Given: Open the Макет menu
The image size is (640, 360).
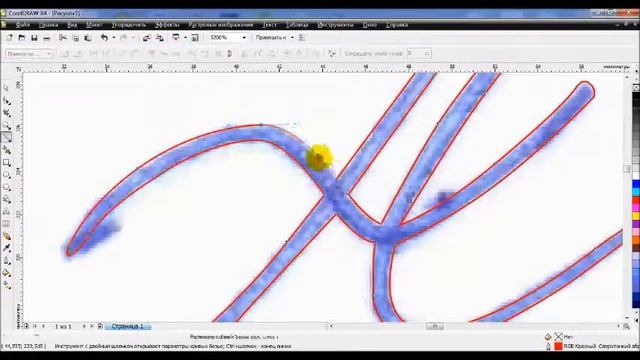Looking at the screenshot, I should (x=94, y=25).
